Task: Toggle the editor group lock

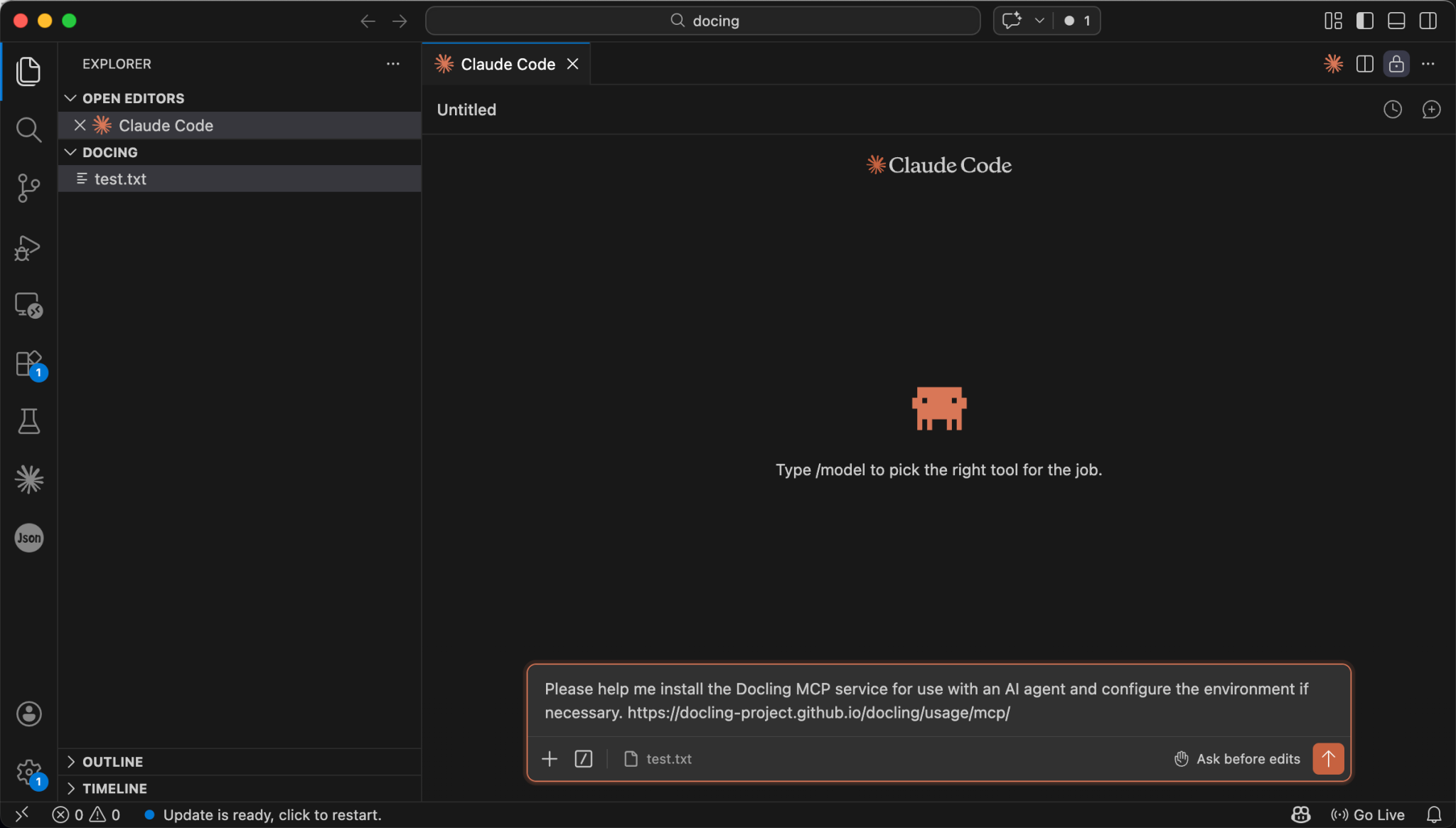Action: point(1396,64)
